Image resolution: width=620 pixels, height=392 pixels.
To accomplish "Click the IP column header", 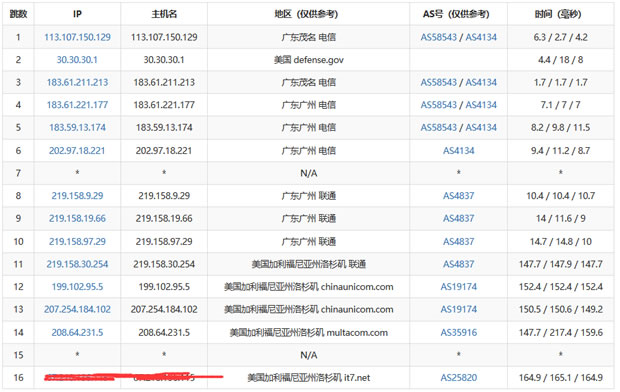I will click(x=77, y=14).
